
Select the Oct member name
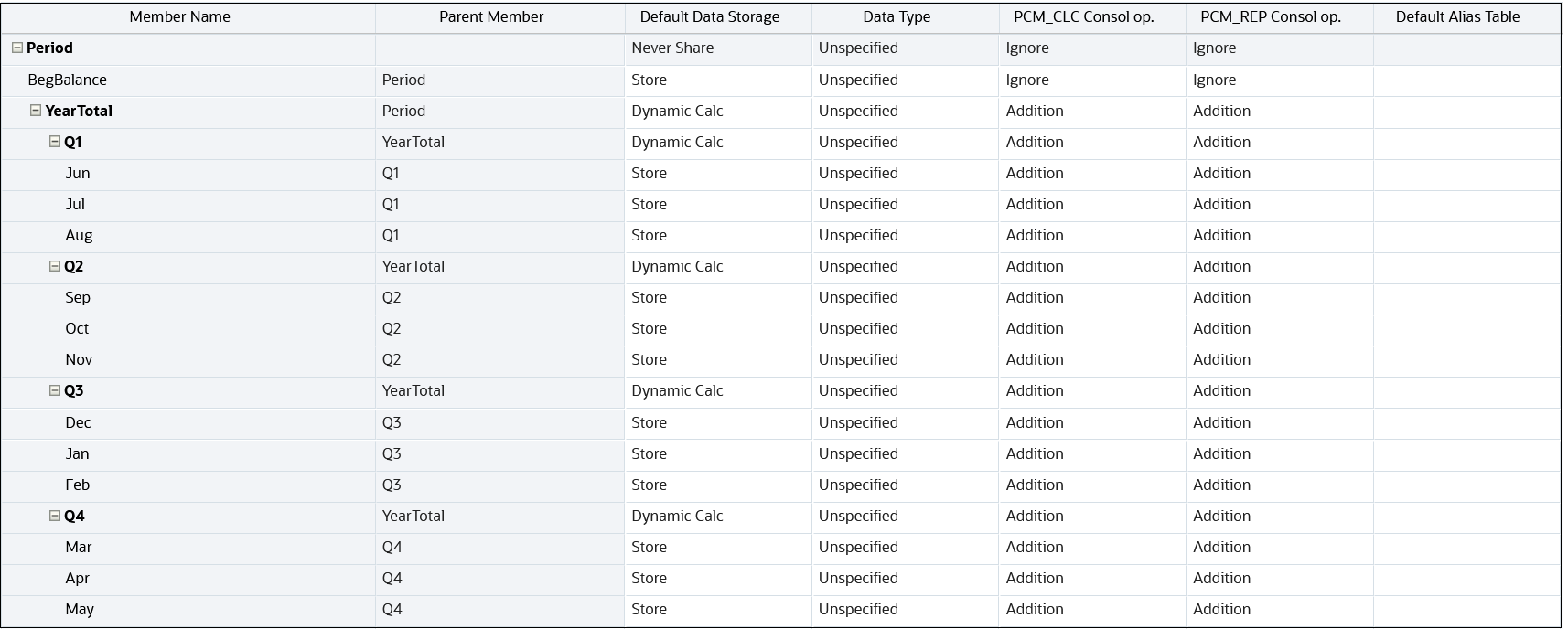pyautogui.click(x=77, y=328)
